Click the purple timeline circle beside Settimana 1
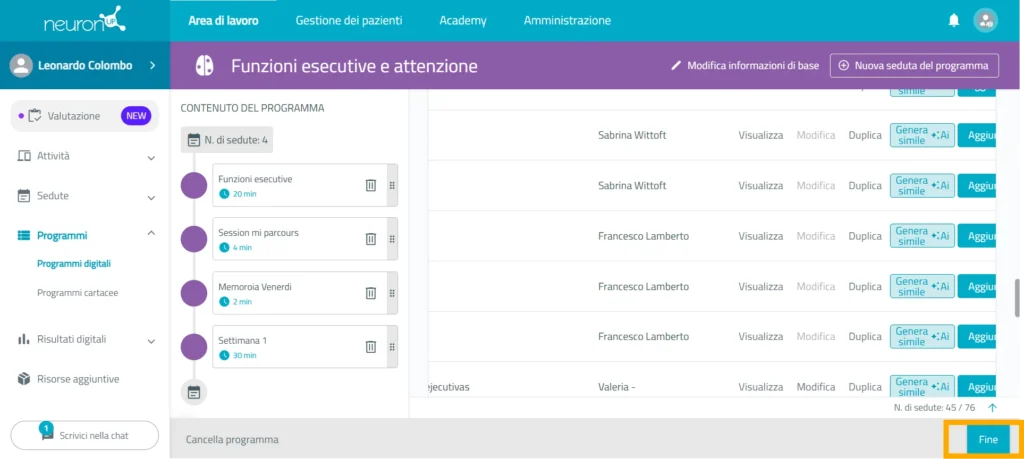1024x459 pixels. click(194, 347)
